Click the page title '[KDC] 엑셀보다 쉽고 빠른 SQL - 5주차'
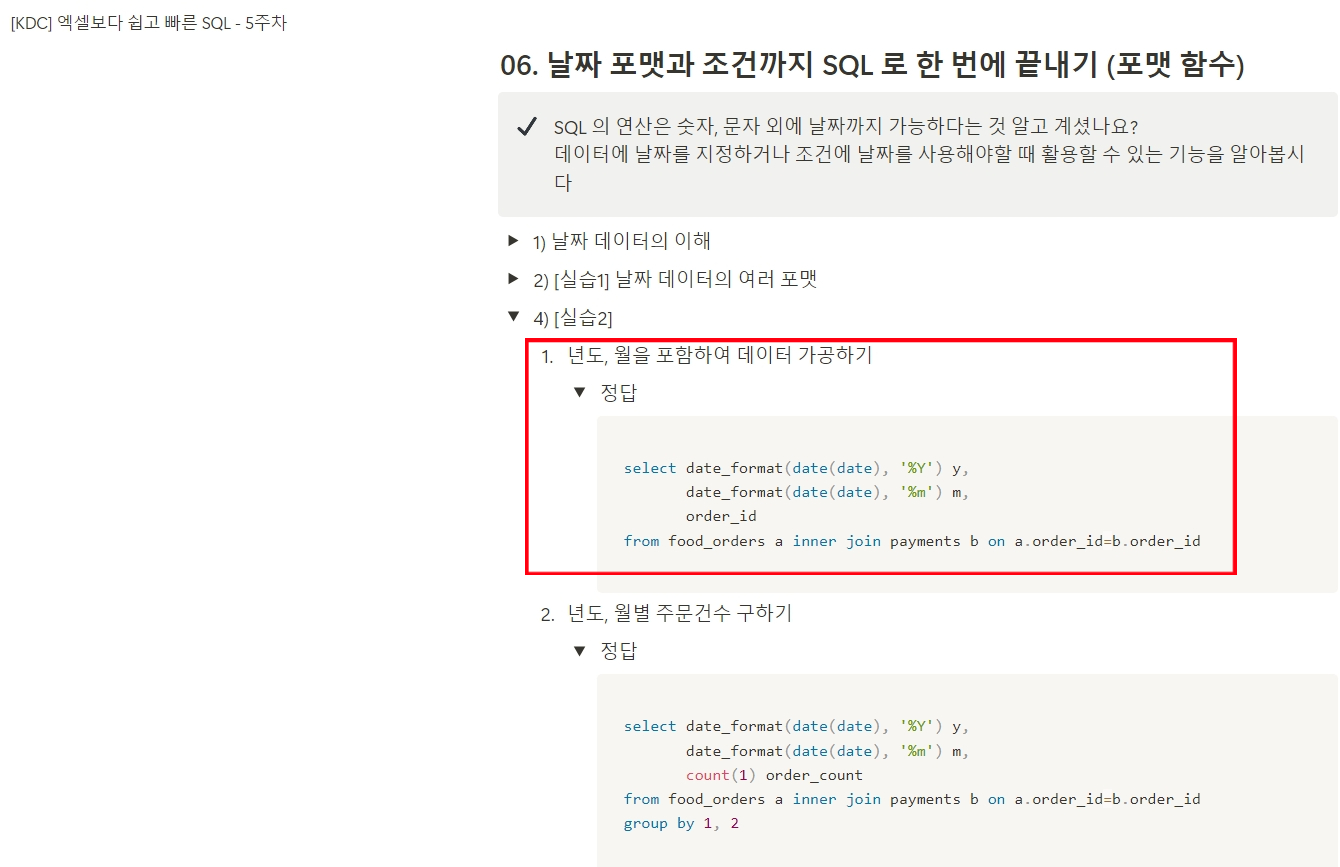 [148, 22]
